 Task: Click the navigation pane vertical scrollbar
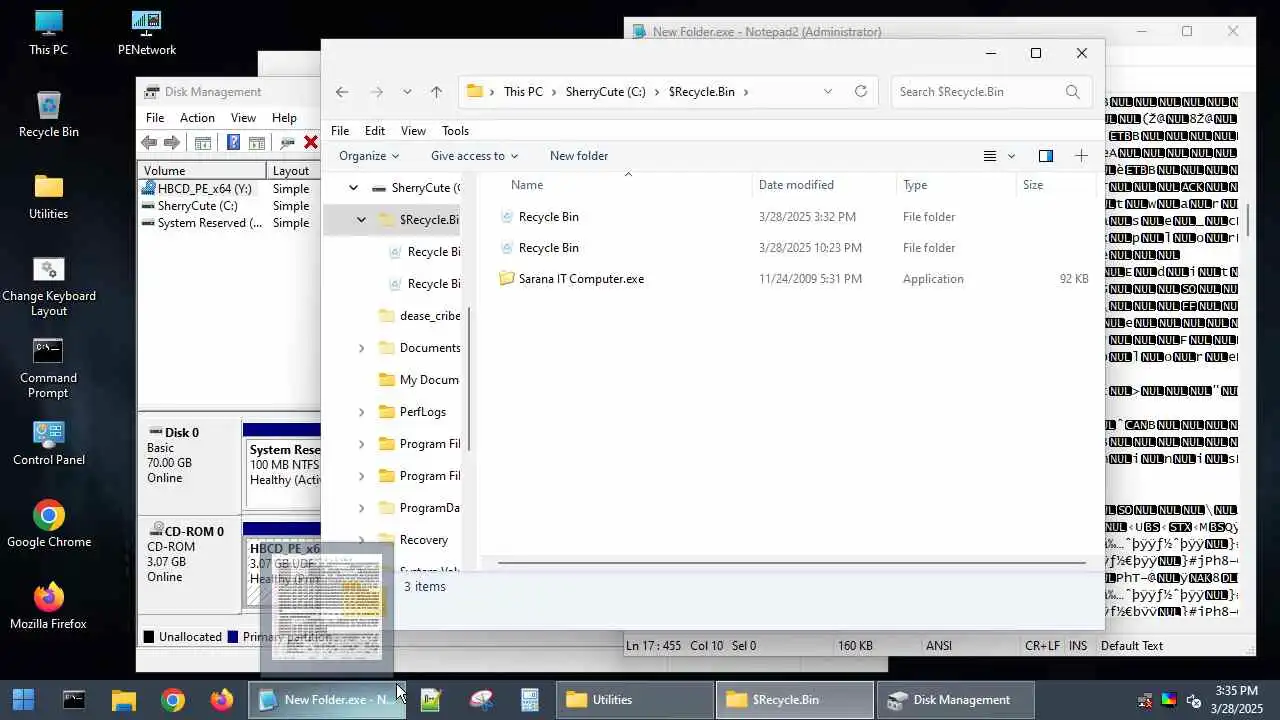coord(467,380)
